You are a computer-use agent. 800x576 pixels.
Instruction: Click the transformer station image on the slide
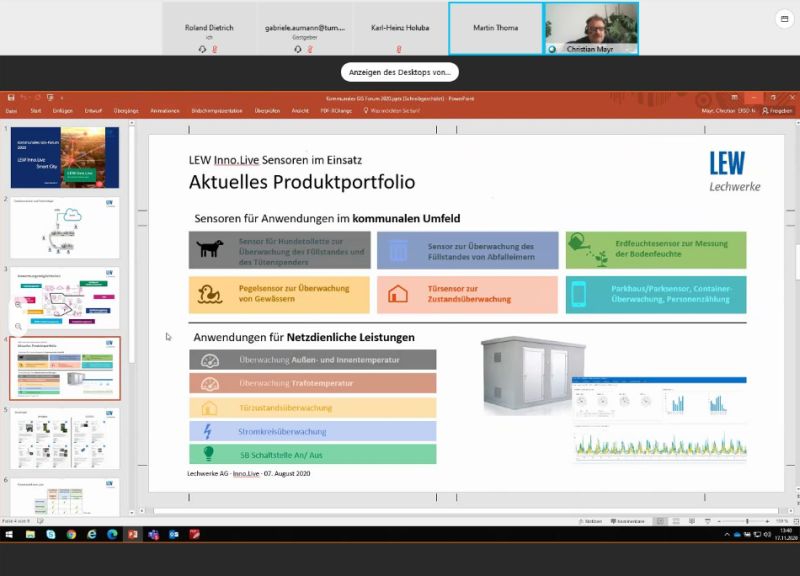point(534,375)
